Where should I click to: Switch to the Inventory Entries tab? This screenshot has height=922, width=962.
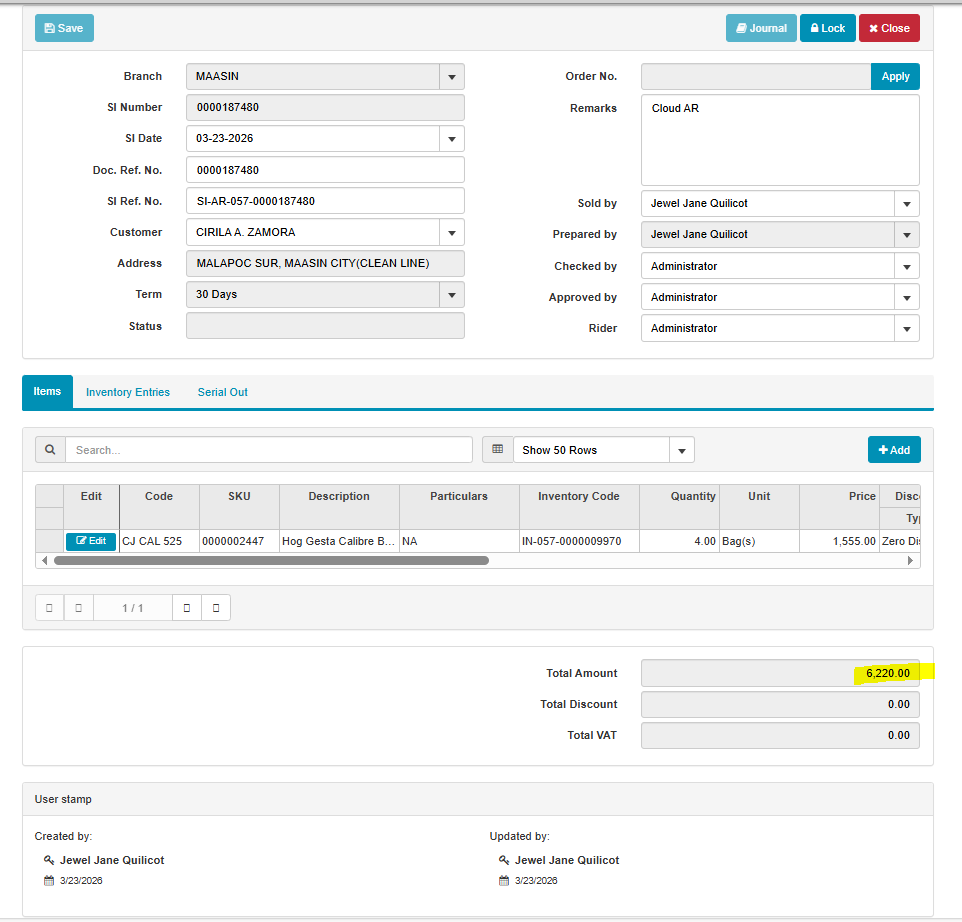click(128, 392)
